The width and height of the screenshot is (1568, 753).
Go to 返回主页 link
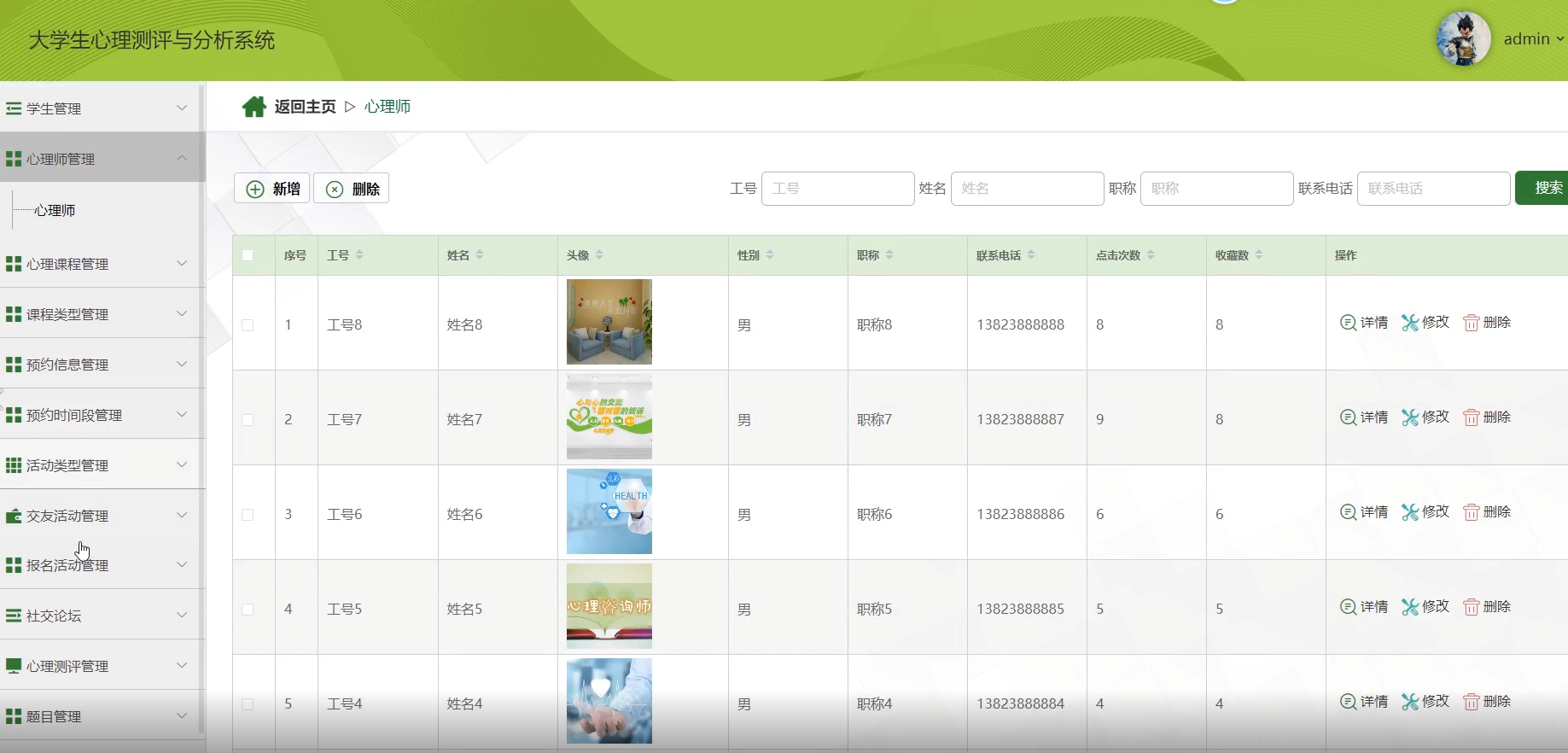pos(305,107)
